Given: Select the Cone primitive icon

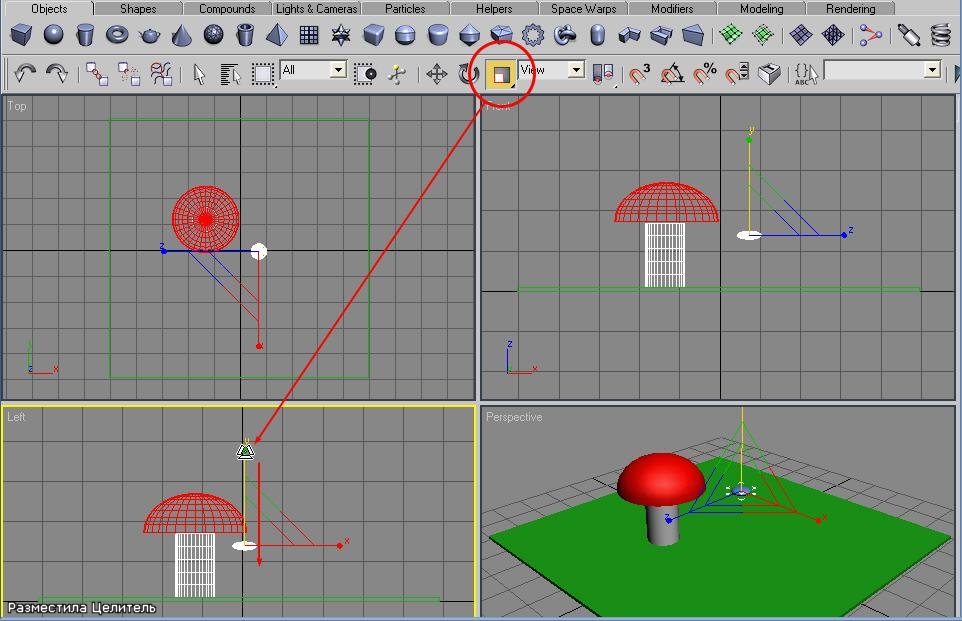Looking at the screenshot, I should click(x=181, y=35).
